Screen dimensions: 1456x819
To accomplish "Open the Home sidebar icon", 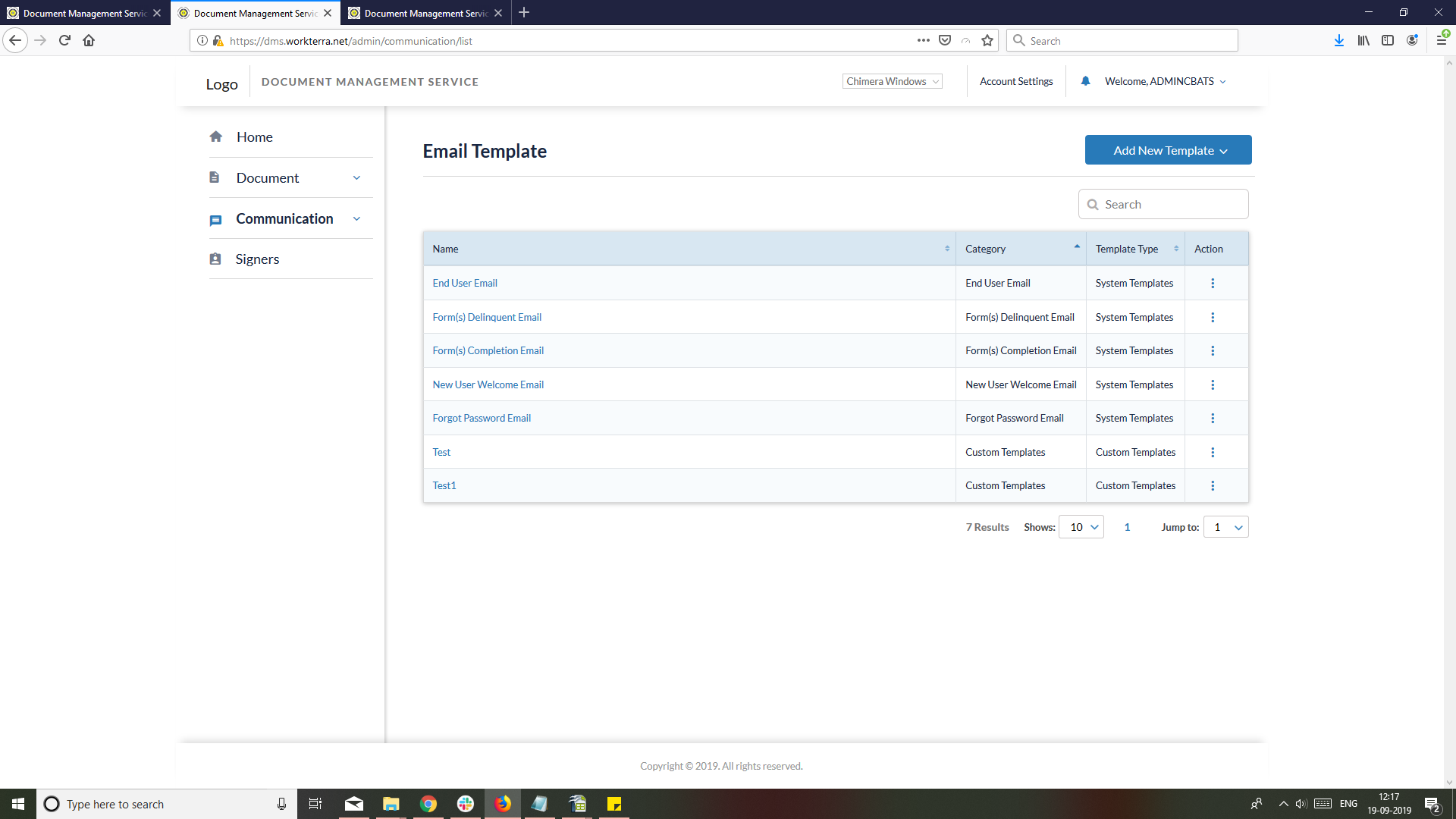I will click(x=216, y=136).
